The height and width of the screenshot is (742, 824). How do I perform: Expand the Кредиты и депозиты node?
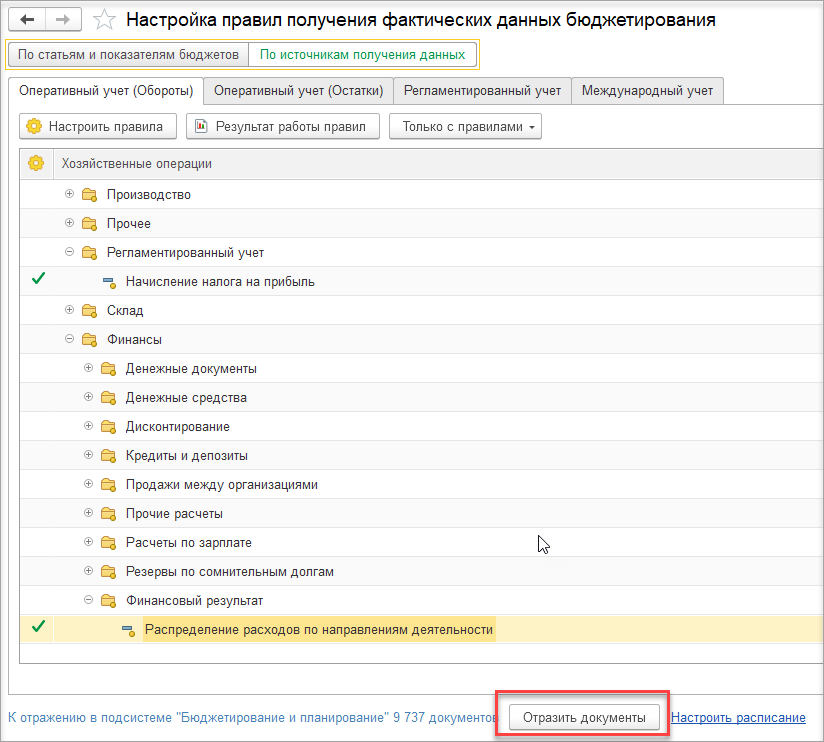point(88,455)
